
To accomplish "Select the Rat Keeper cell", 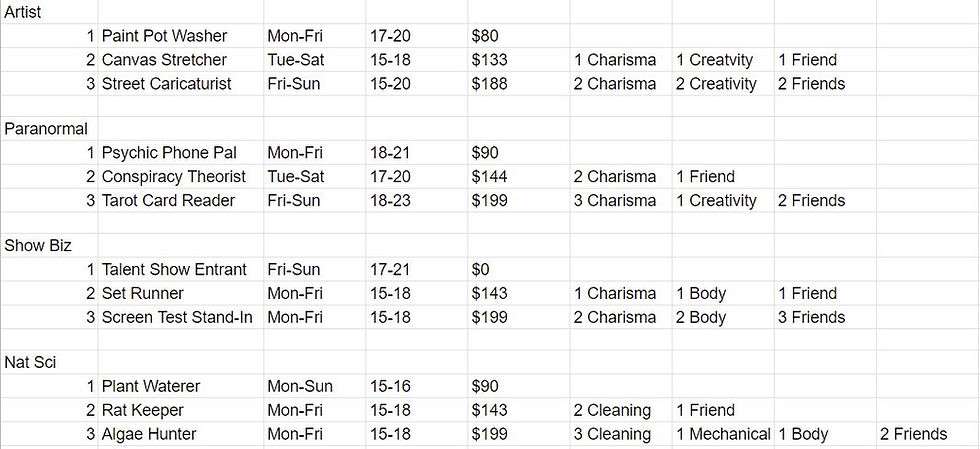I will tap(144, 410).
